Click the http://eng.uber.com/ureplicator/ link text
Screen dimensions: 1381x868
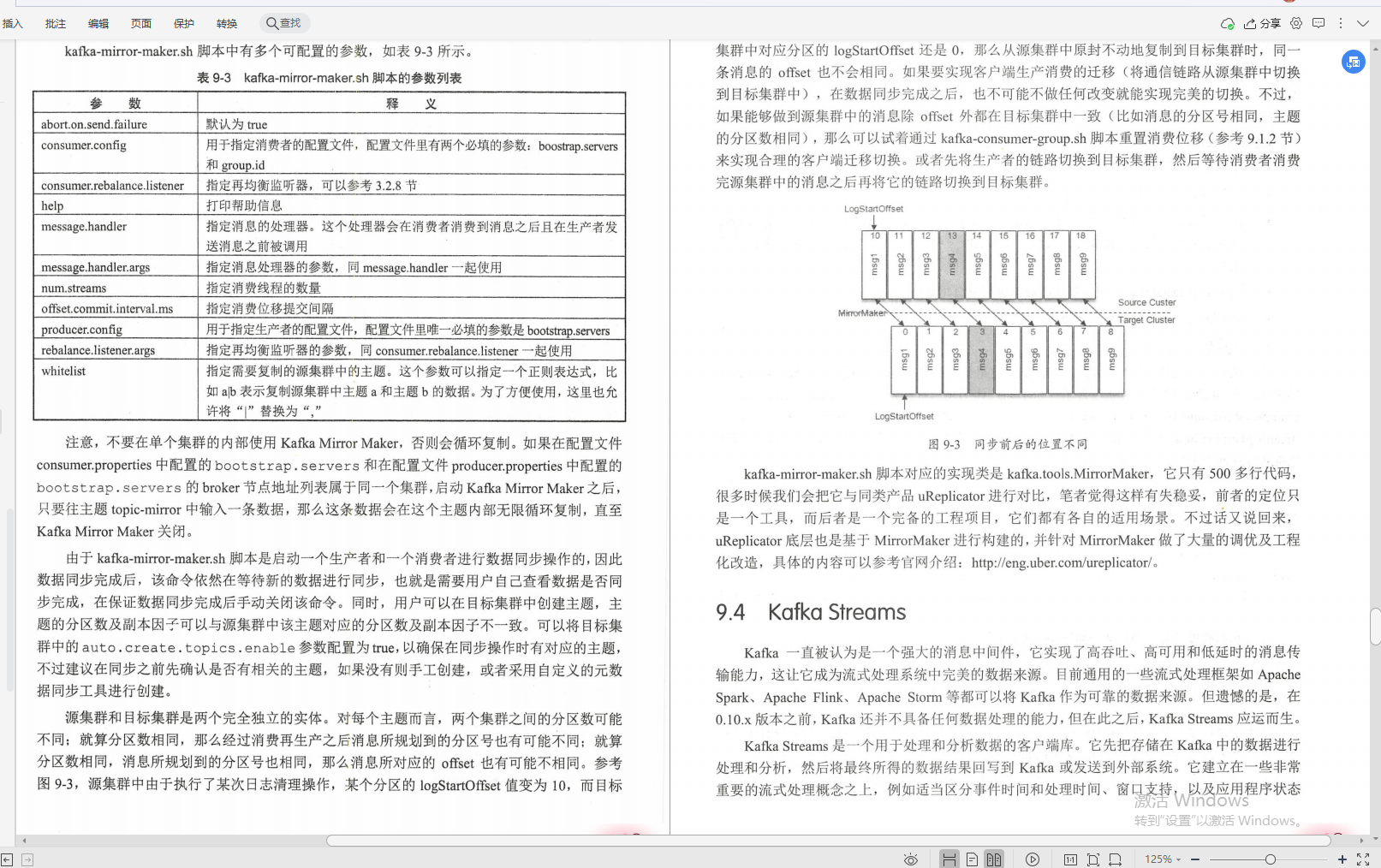pos(1062,563)
